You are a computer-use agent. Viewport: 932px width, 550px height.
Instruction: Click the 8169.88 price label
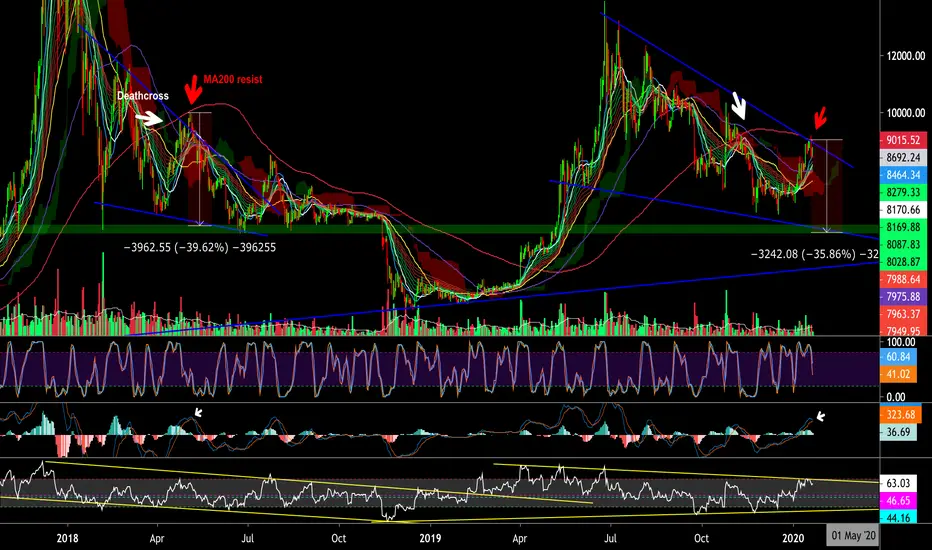(x=903, y=227)
